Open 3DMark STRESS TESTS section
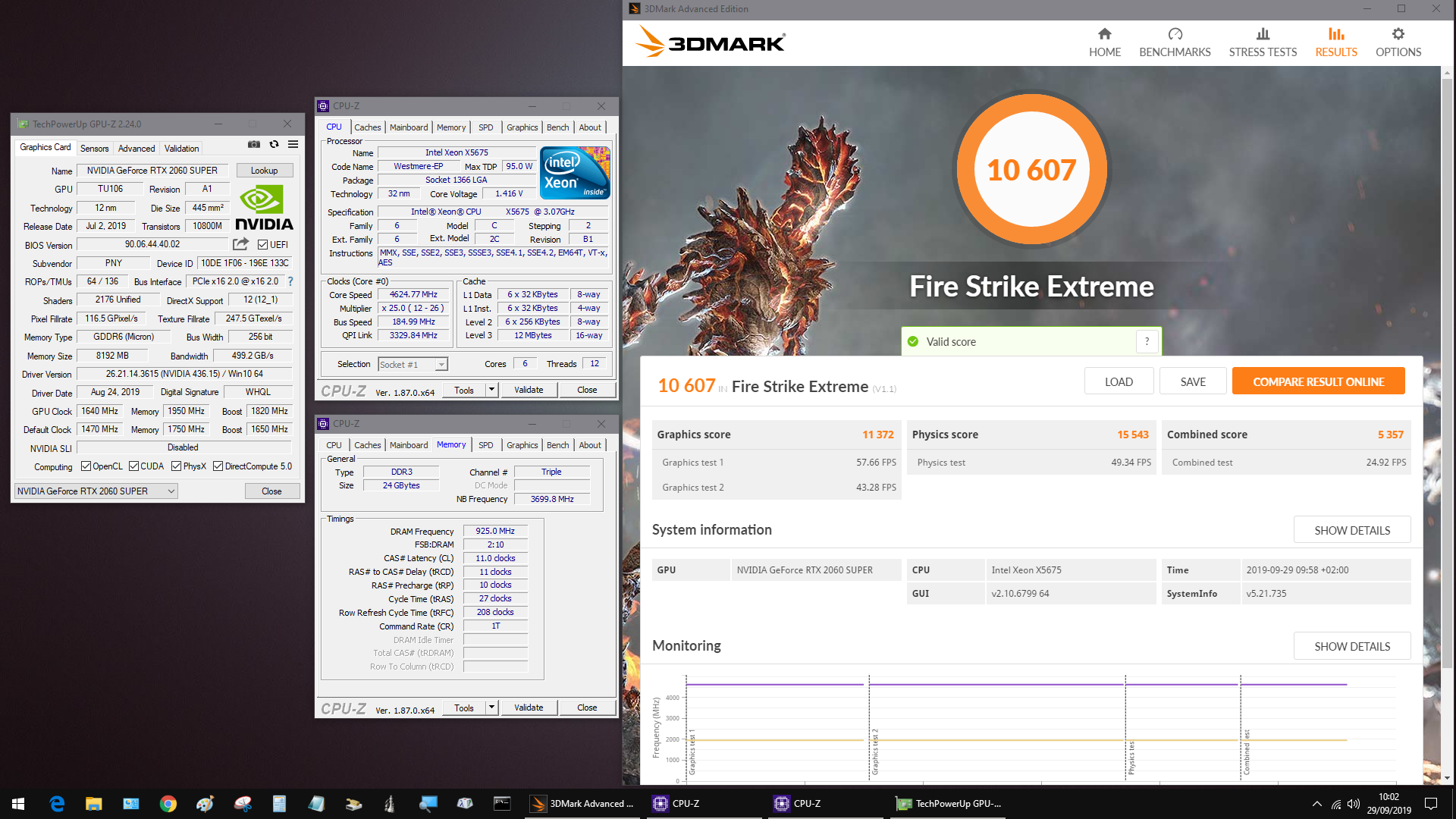Viewport: 1456px width, 819px height. (x=1263, y=42)
